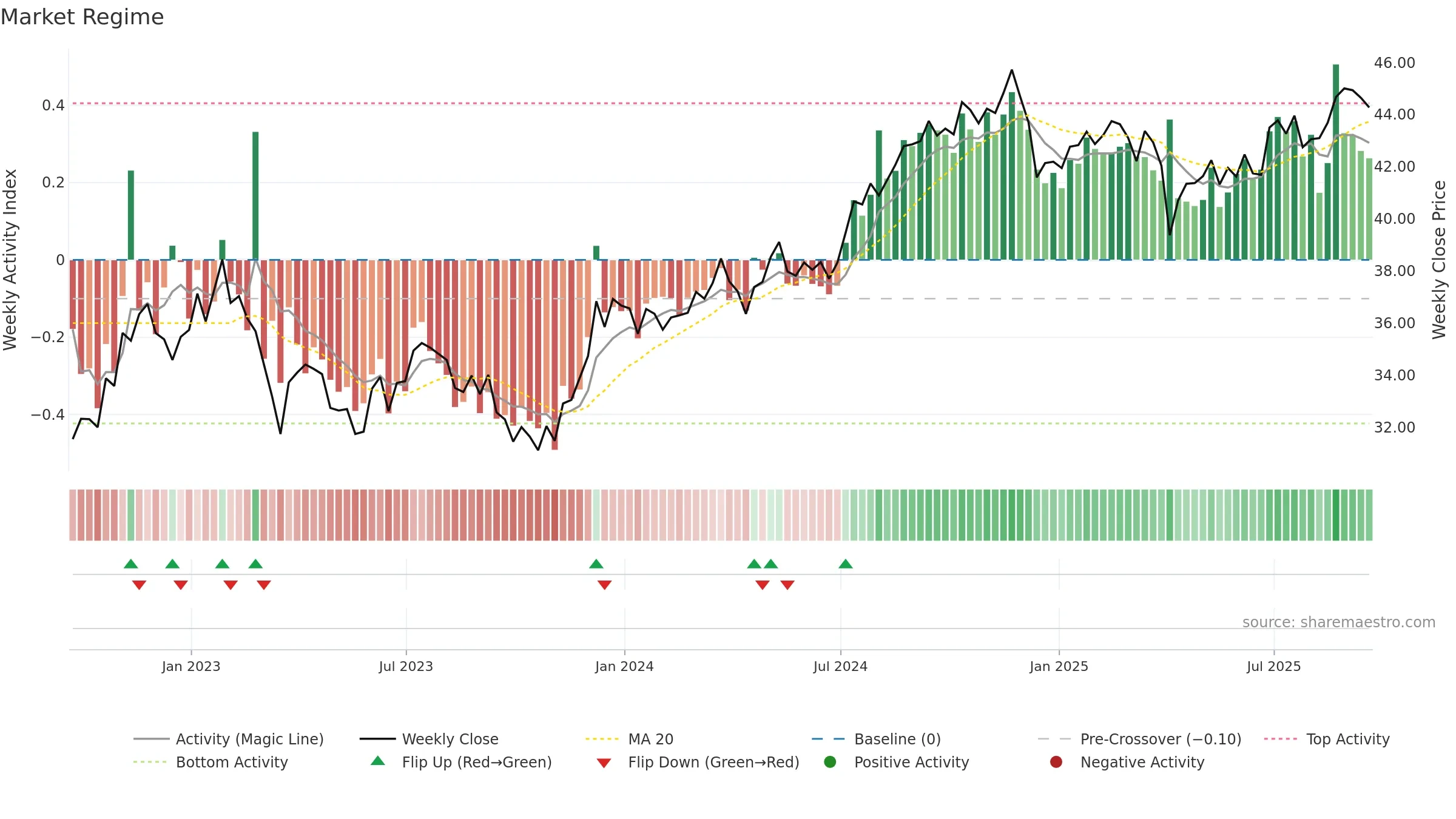Click the 40.00 price axis value
This screenshot has width=1456, height=819.
click(x=1394, y=218)
